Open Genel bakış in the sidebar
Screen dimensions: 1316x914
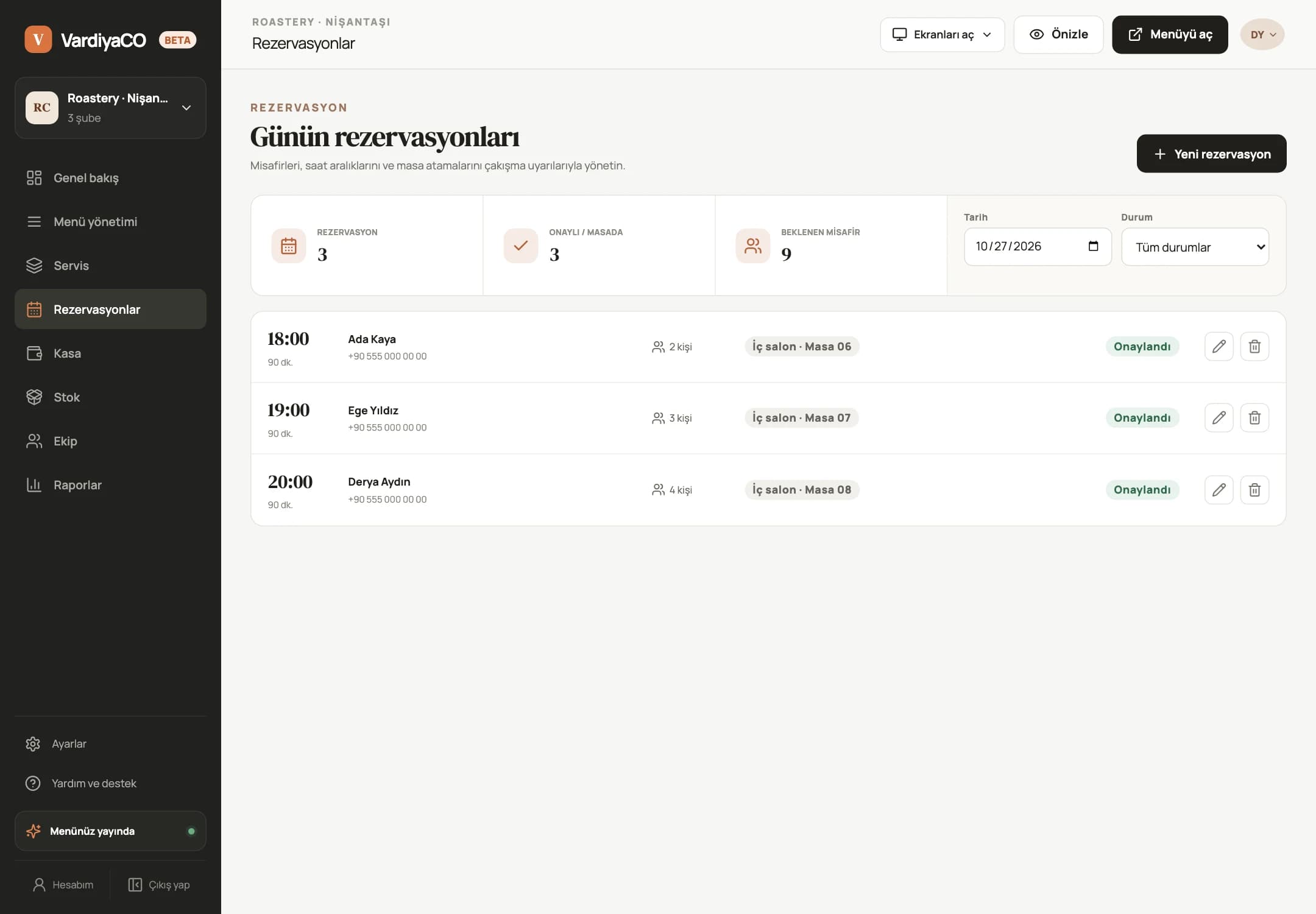110,178
